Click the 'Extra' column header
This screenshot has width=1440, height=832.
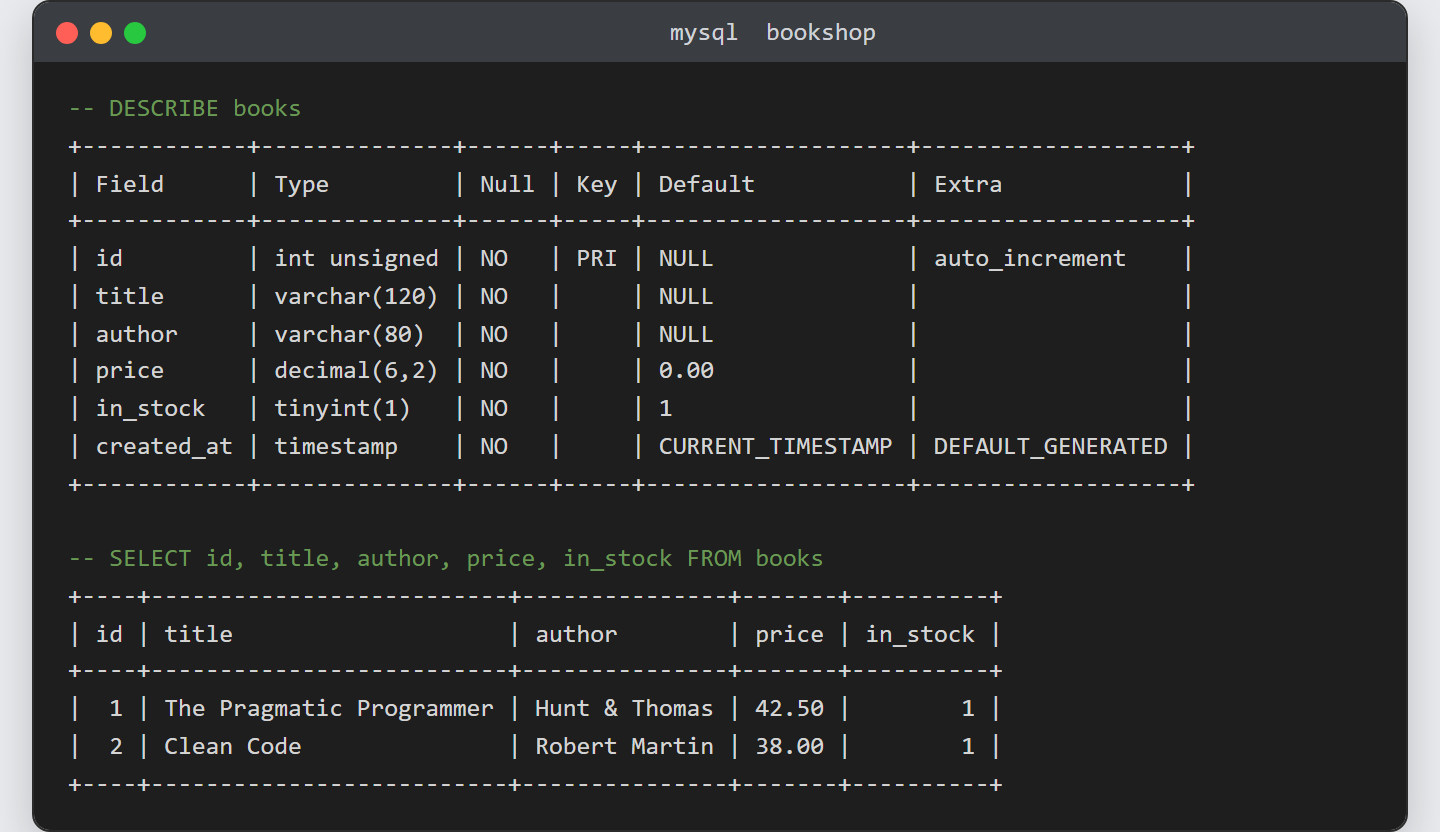[x=968, y=184]
